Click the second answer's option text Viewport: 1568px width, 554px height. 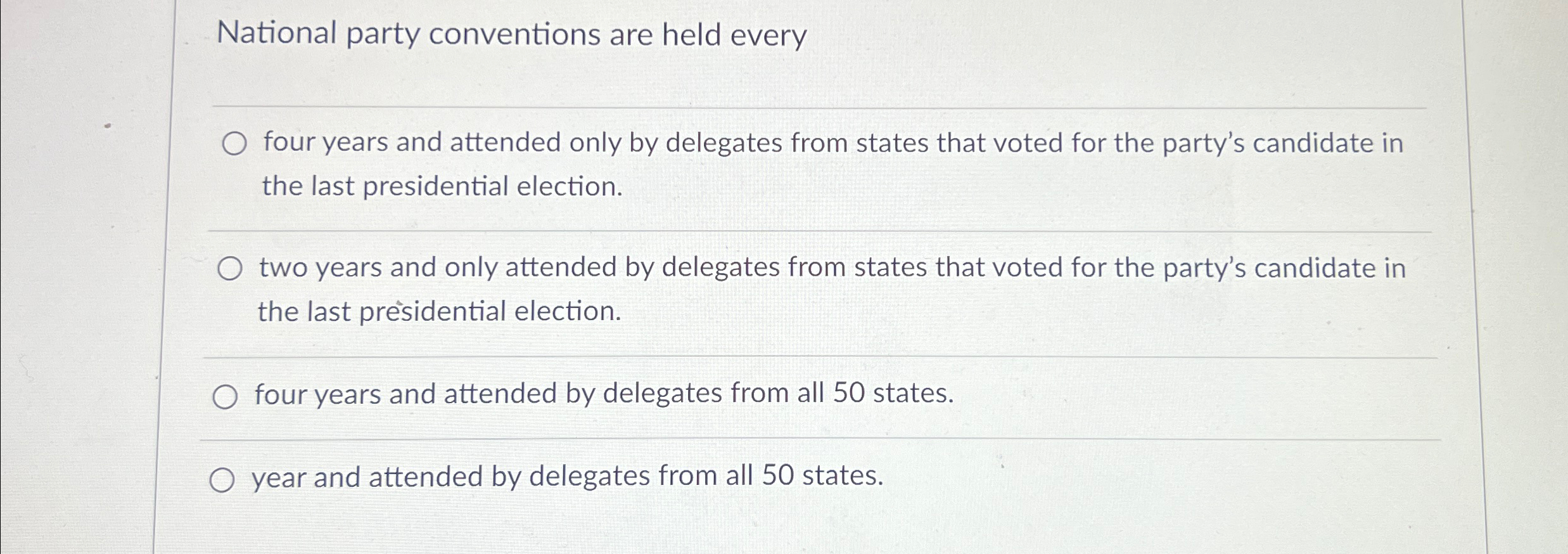(760, 269)
